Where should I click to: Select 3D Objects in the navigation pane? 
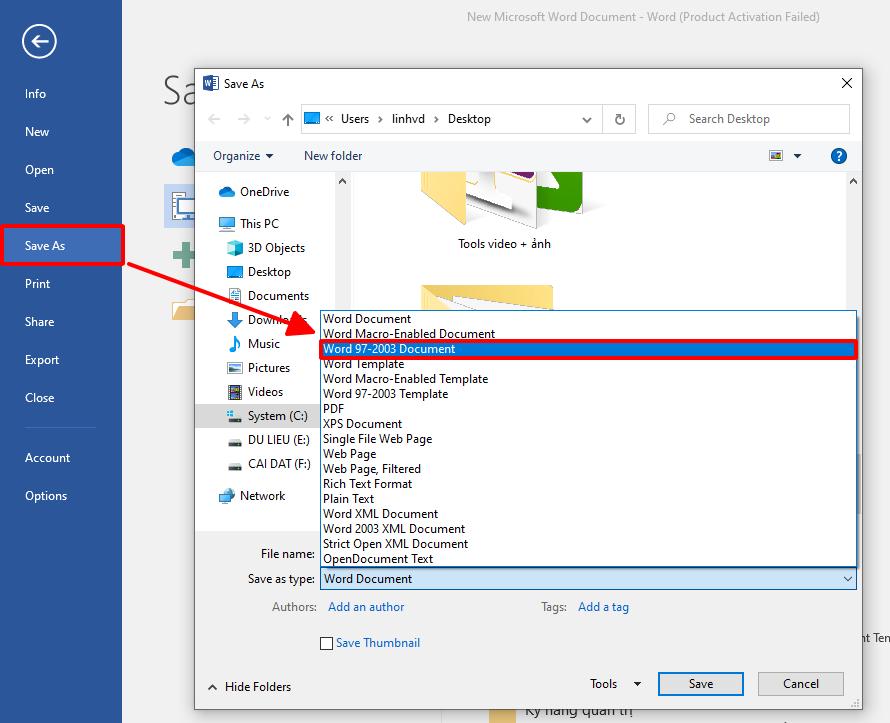(266, 248)
